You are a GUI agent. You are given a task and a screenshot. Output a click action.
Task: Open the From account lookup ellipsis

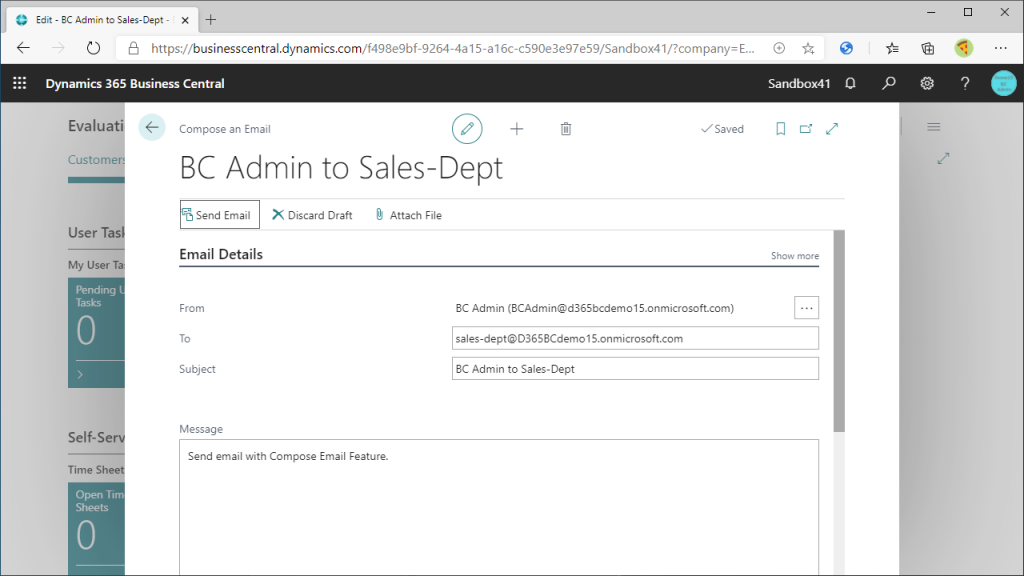[807, 308]
